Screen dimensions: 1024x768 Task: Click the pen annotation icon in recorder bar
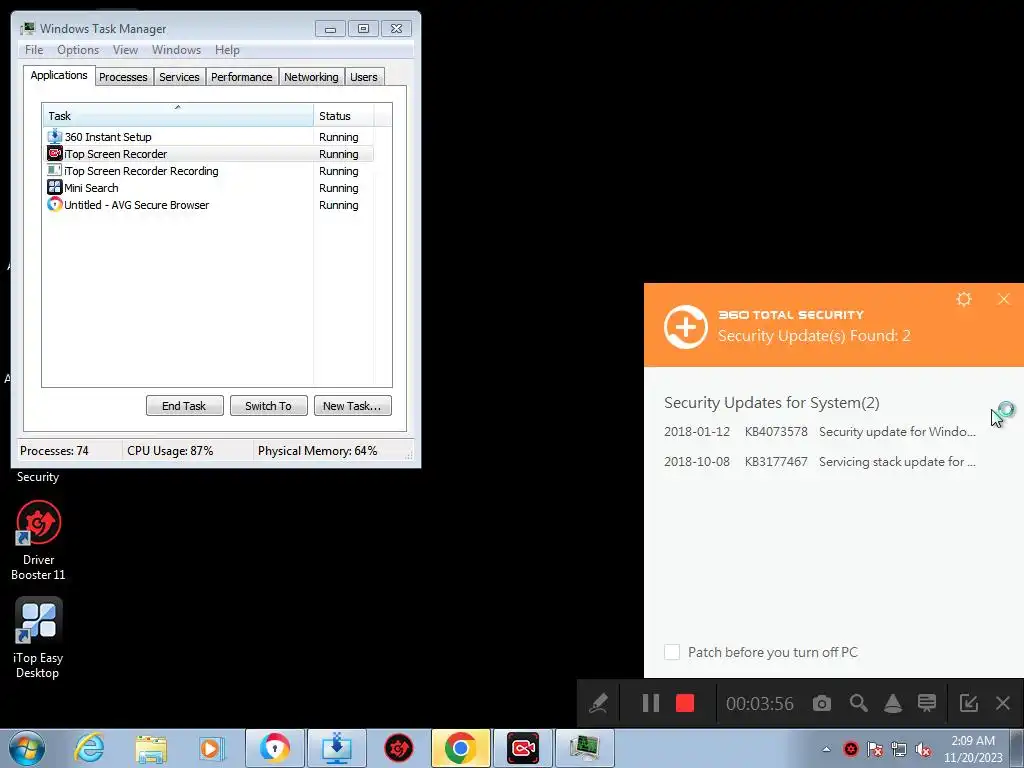[598, 703]
